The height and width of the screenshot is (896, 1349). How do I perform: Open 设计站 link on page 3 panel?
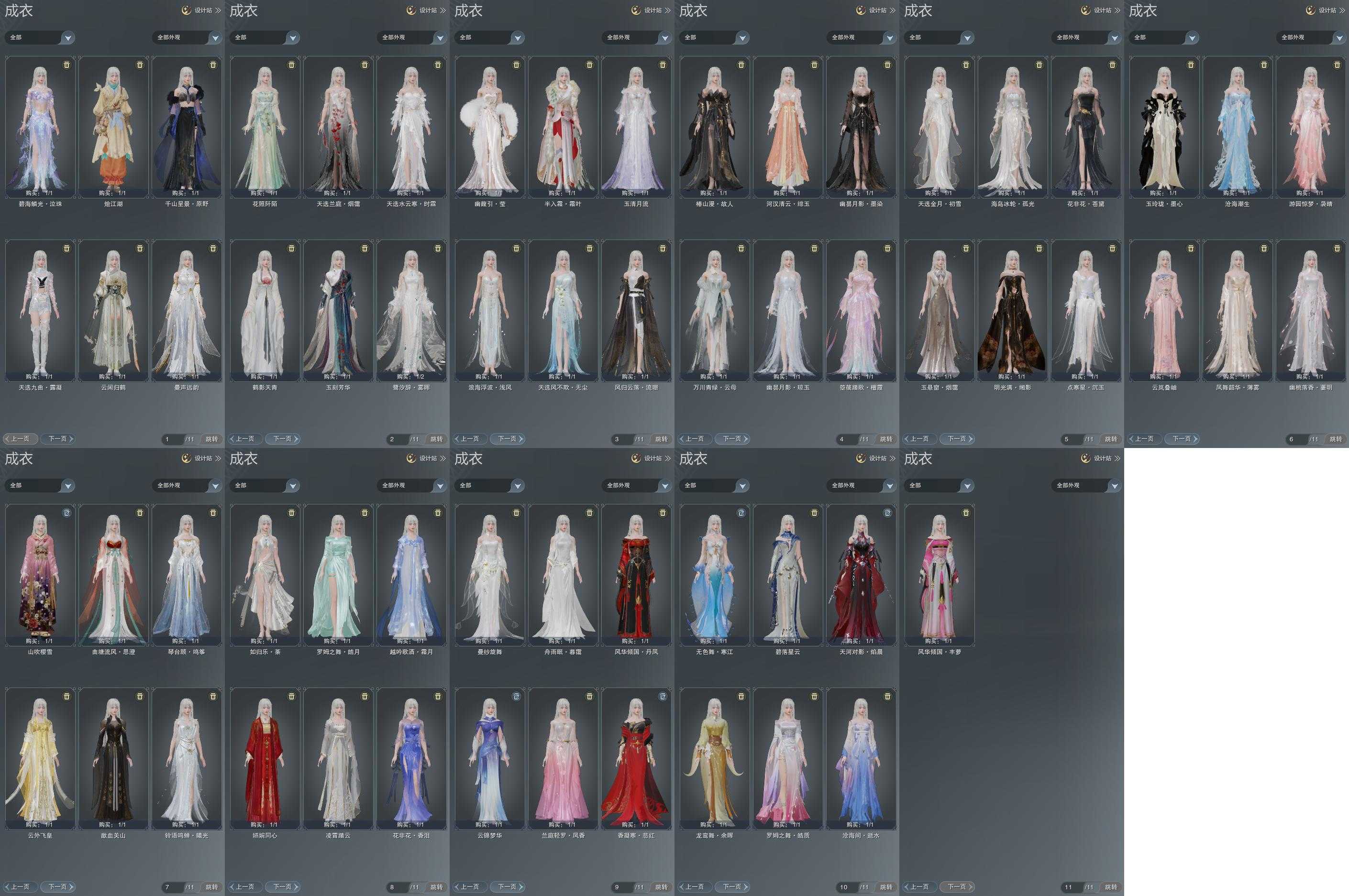(x=652, y=11)
